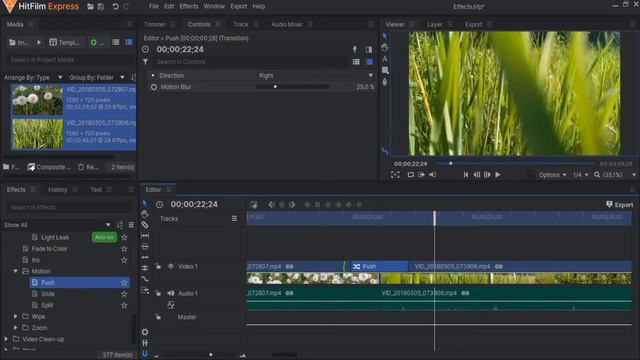
Task: Switch to the Layer tab in Viewer
Action: [x=434, y=24]
